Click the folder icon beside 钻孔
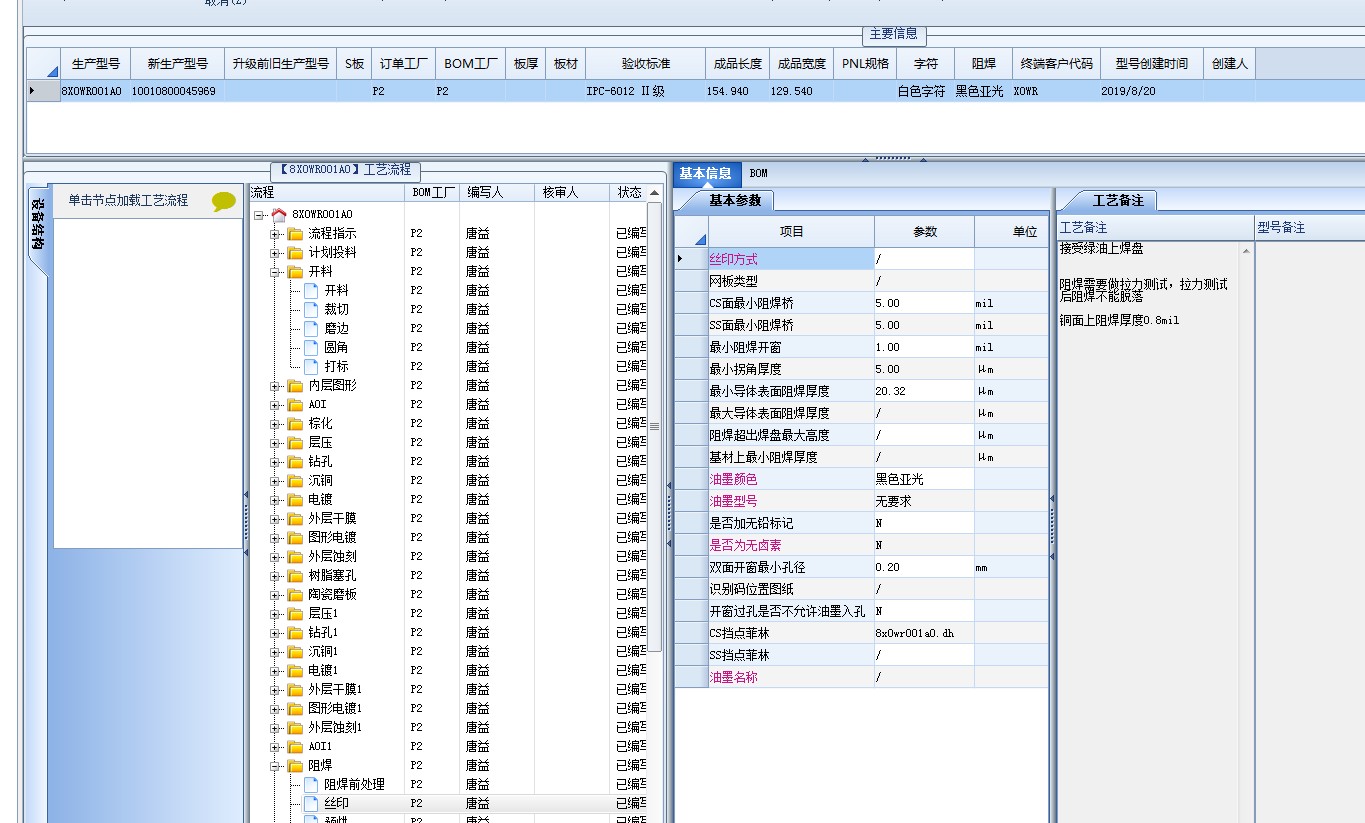This screenshot has width=1365, height=823. [x=295, y=462]
